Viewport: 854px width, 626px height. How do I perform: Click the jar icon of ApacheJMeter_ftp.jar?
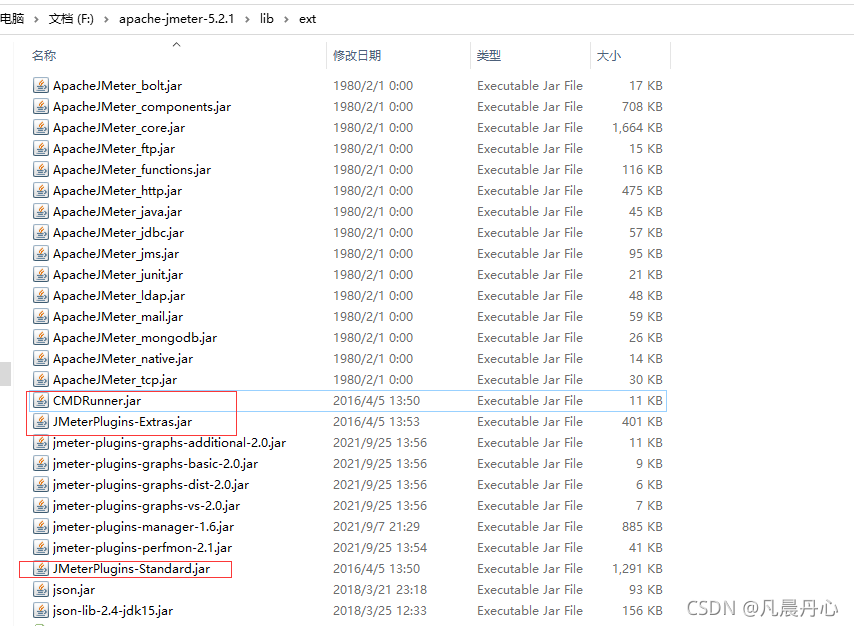41,148
